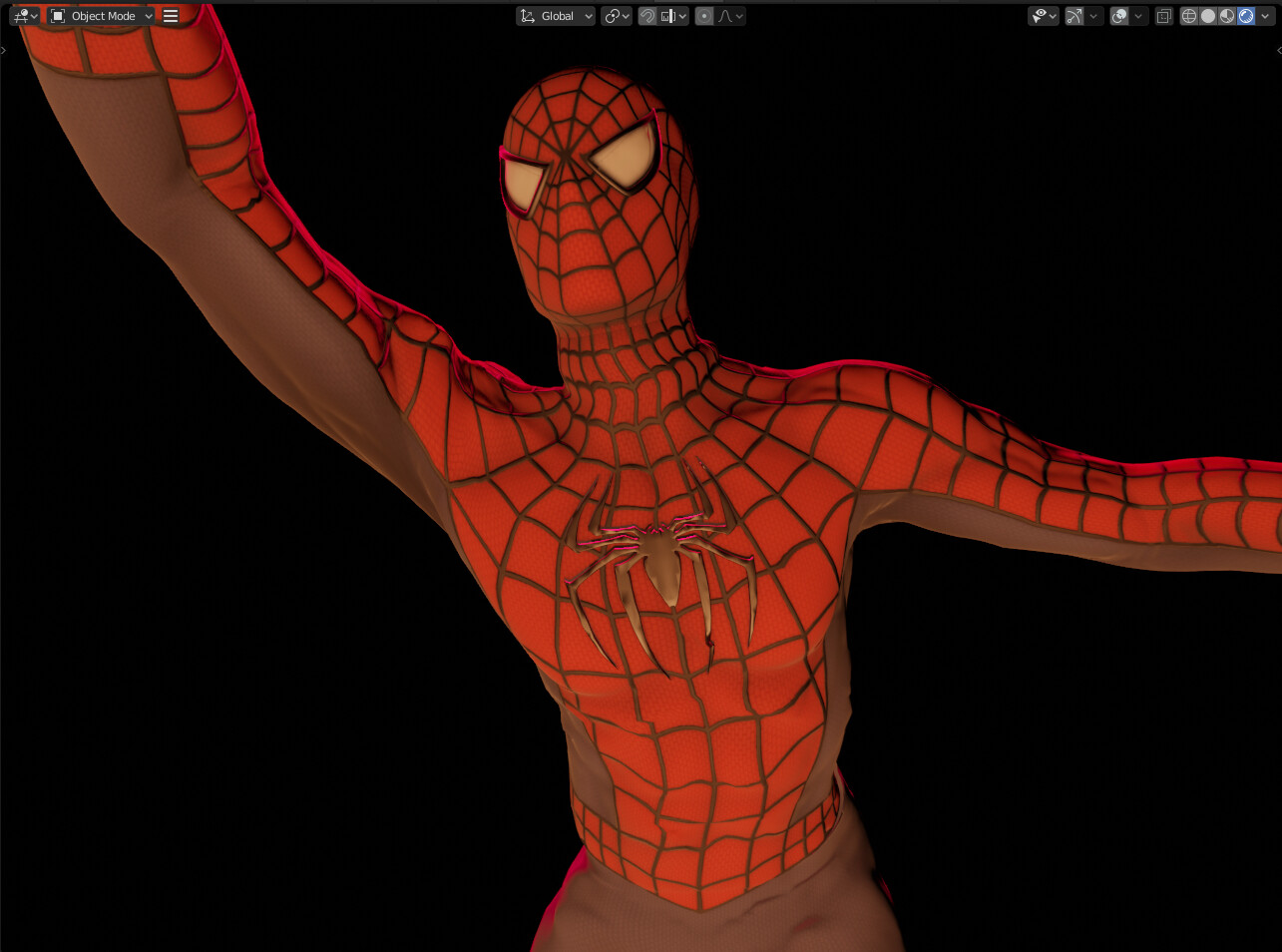
Task: Open the overlays options dropdown arrow
Action: click(x=1139, y=16)
